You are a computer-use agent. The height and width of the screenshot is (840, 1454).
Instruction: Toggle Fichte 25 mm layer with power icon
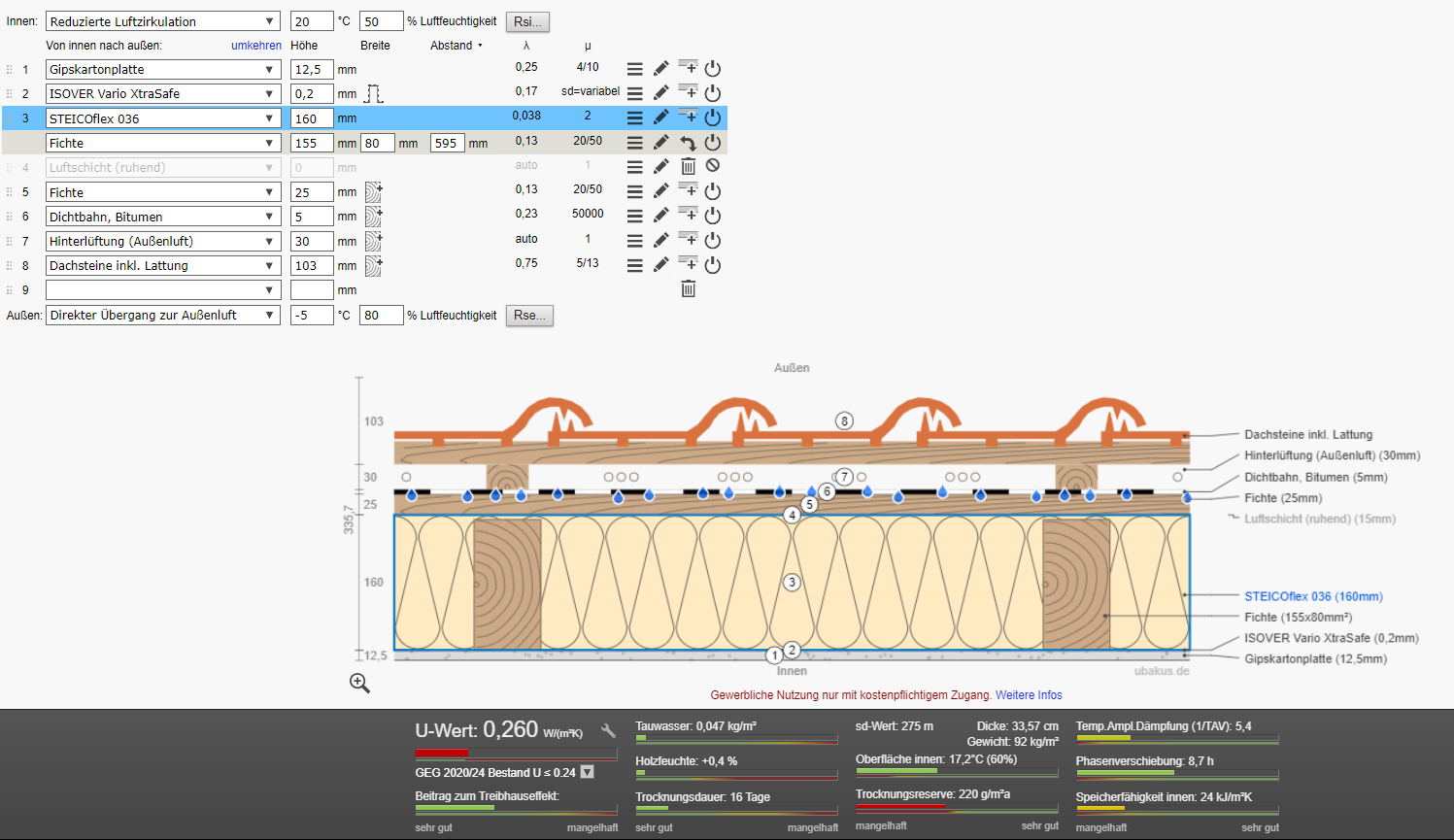coord(713,191)
